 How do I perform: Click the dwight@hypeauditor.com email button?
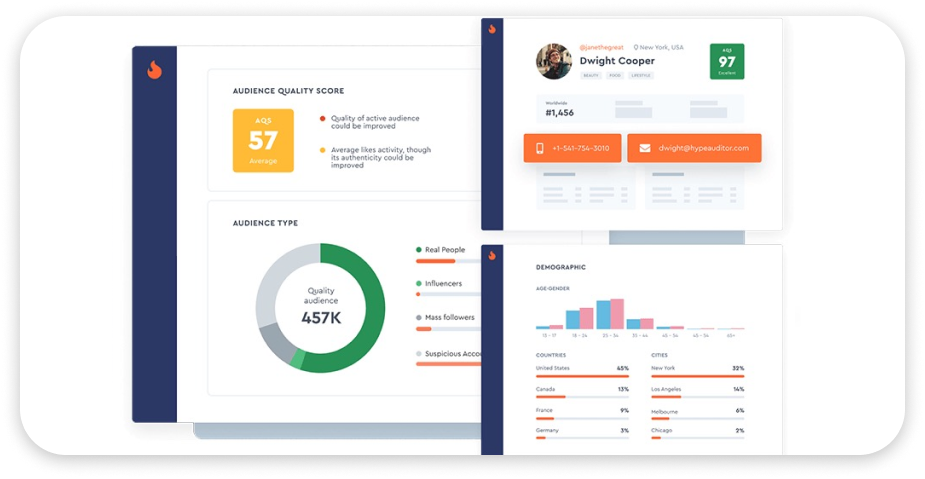click(694, 148)
